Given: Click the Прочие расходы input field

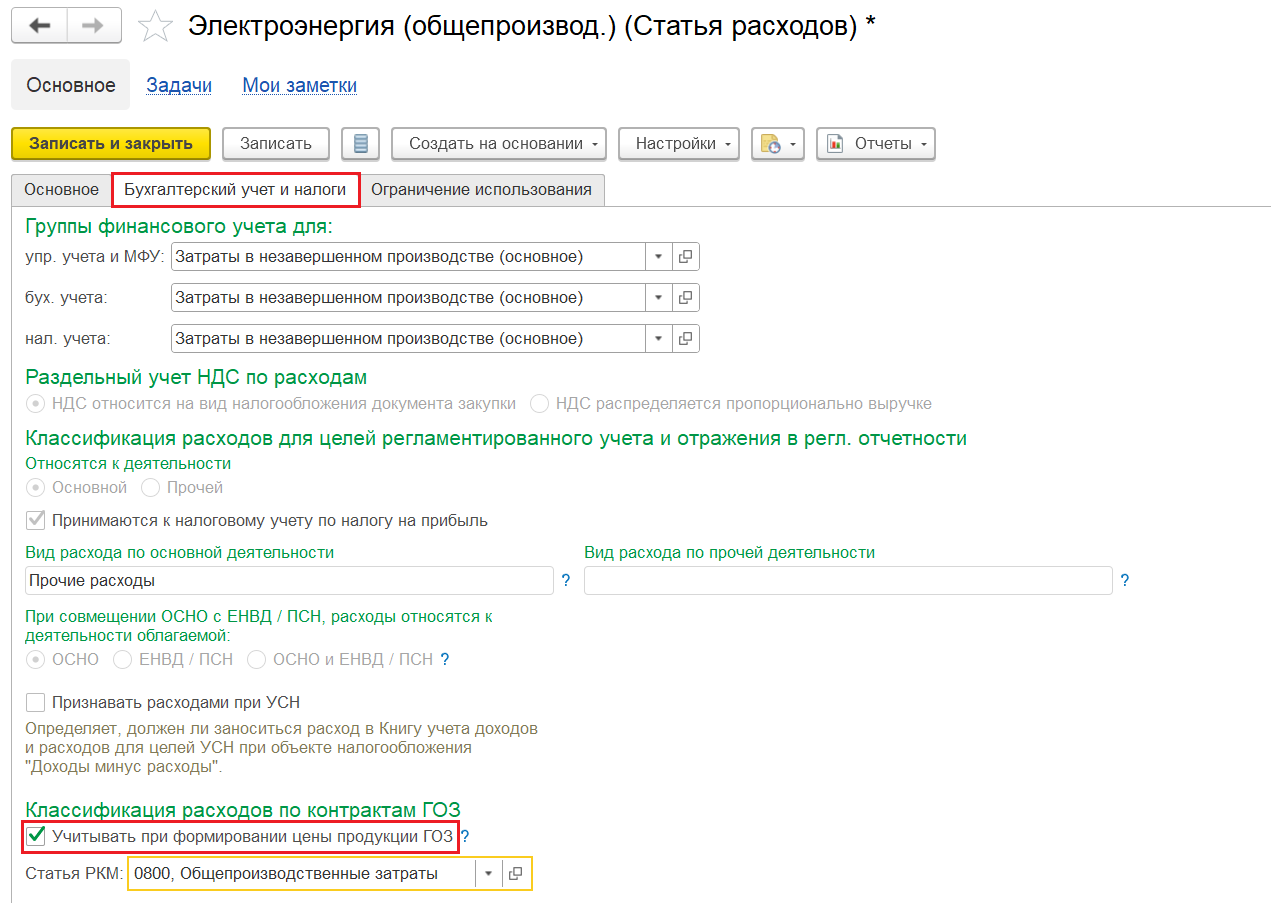Looking at the screenshot, I should pos(289,581).
